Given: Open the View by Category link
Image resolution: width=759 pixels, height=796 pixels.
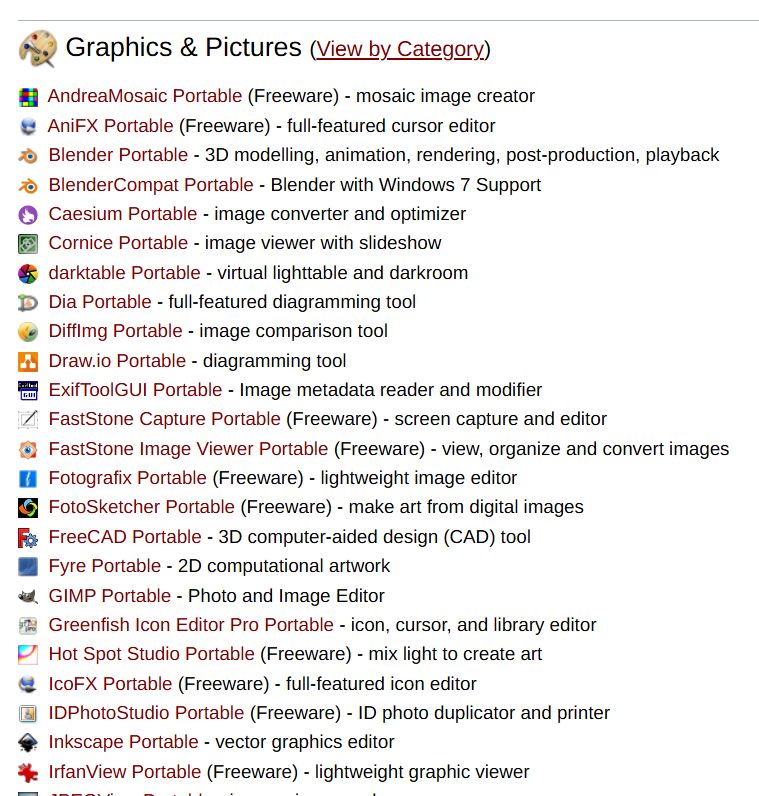Looking at the screenshot, I should pos(400,49).
